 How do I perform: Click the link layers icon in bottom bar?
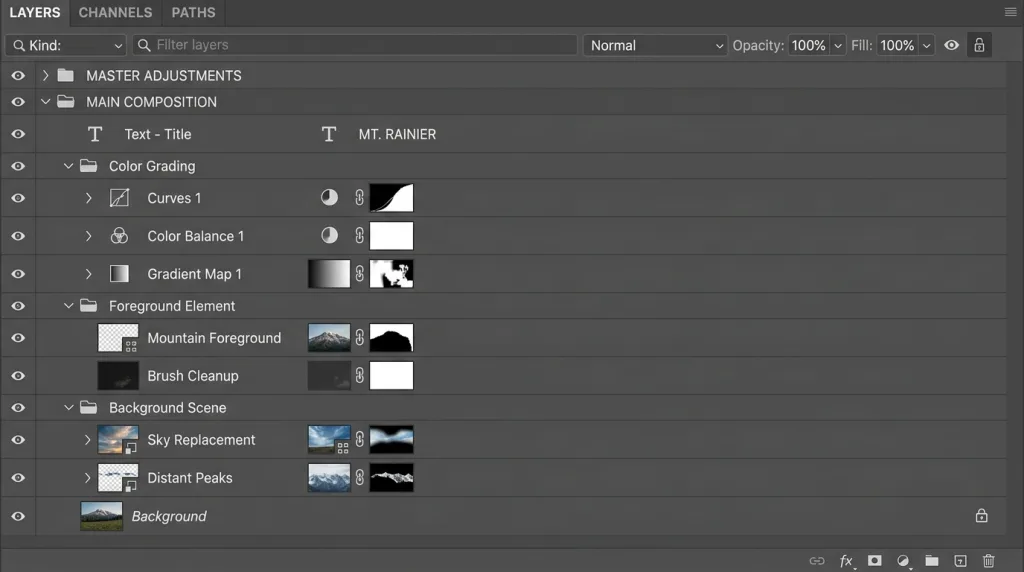pyautogui.click(x=817, y=561)
